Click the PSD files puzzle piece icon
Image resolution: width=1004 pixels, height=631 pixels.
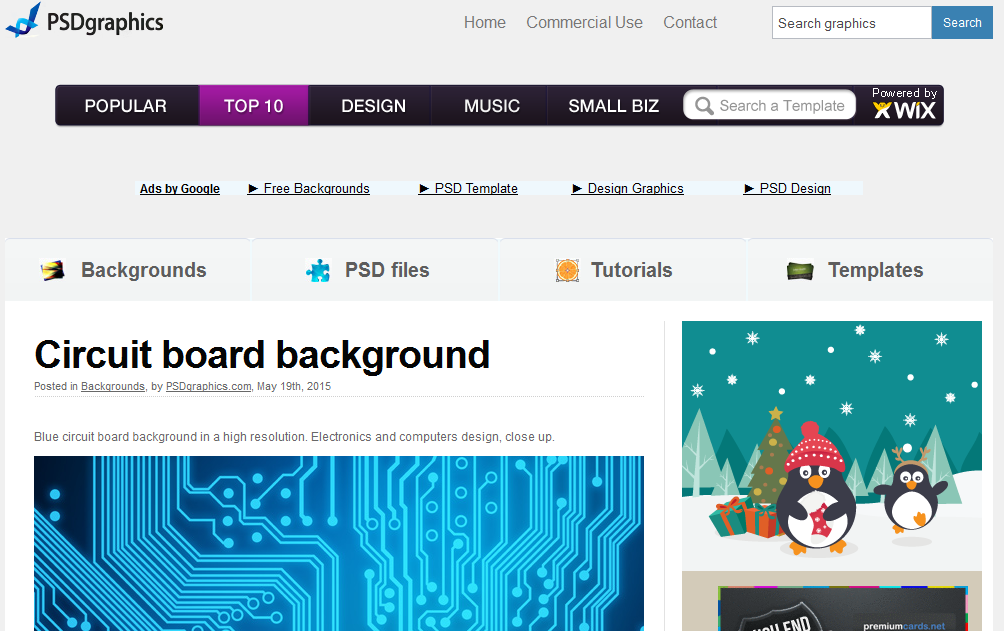318,270
